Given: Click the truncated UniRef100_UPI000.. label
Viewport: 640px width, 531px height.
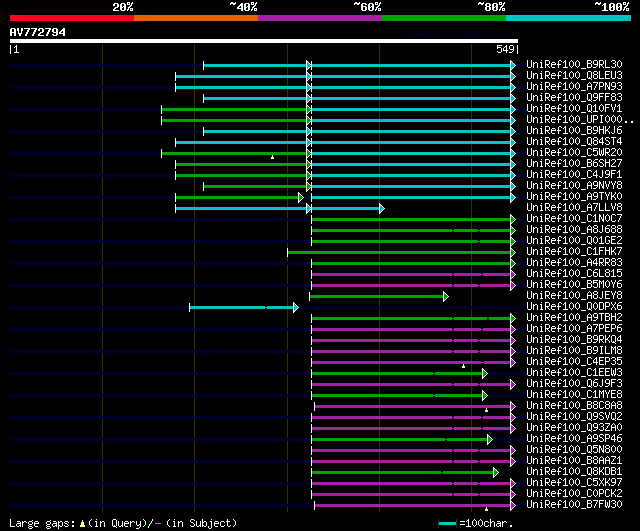Looking at the screenshot, I should (580, 120).
